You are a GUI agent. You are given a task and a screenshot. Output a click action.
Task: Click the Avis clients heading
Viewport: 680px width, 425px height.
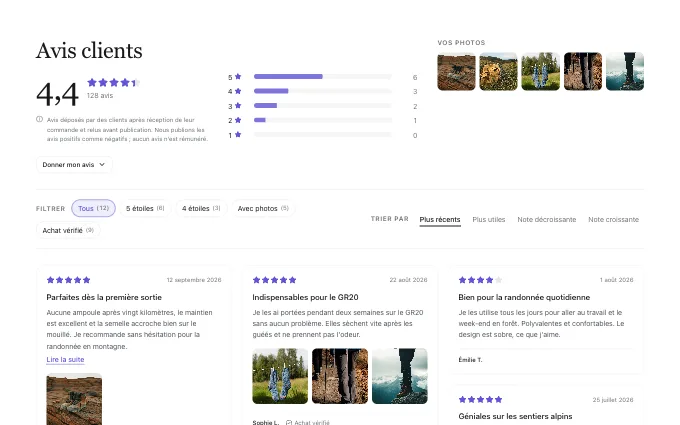tap(89, 50)
